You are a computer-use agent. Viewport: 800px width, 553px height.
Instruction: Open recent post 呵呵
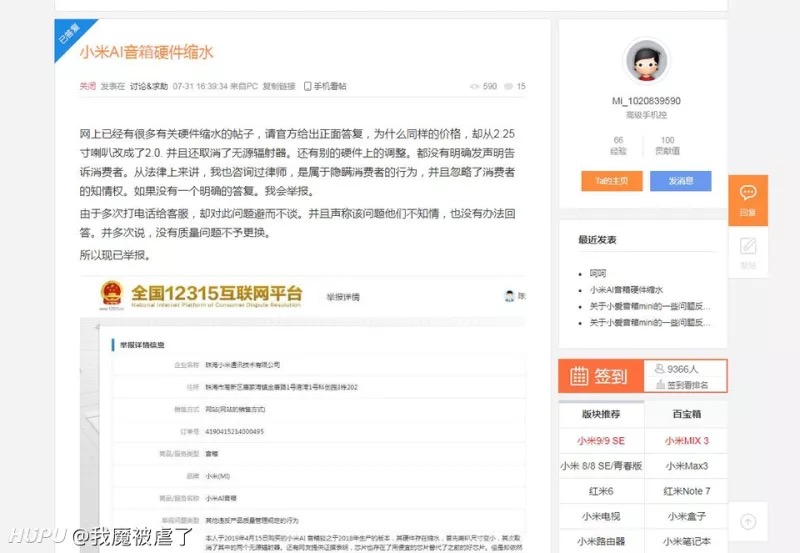(598, 273)
